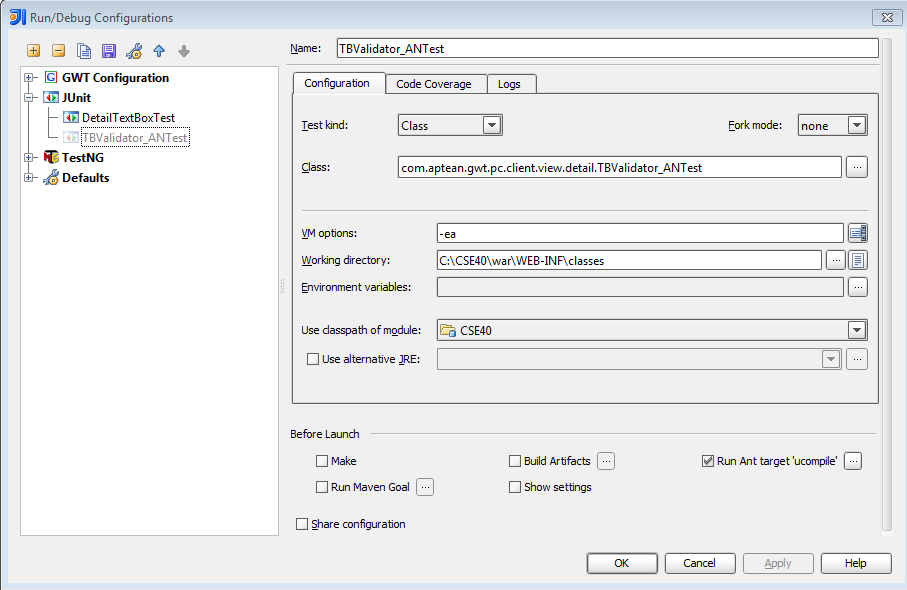Open Run Maven Goal selection dialog
The width and height of the screenshot is (907, 590).
[425, 487]
